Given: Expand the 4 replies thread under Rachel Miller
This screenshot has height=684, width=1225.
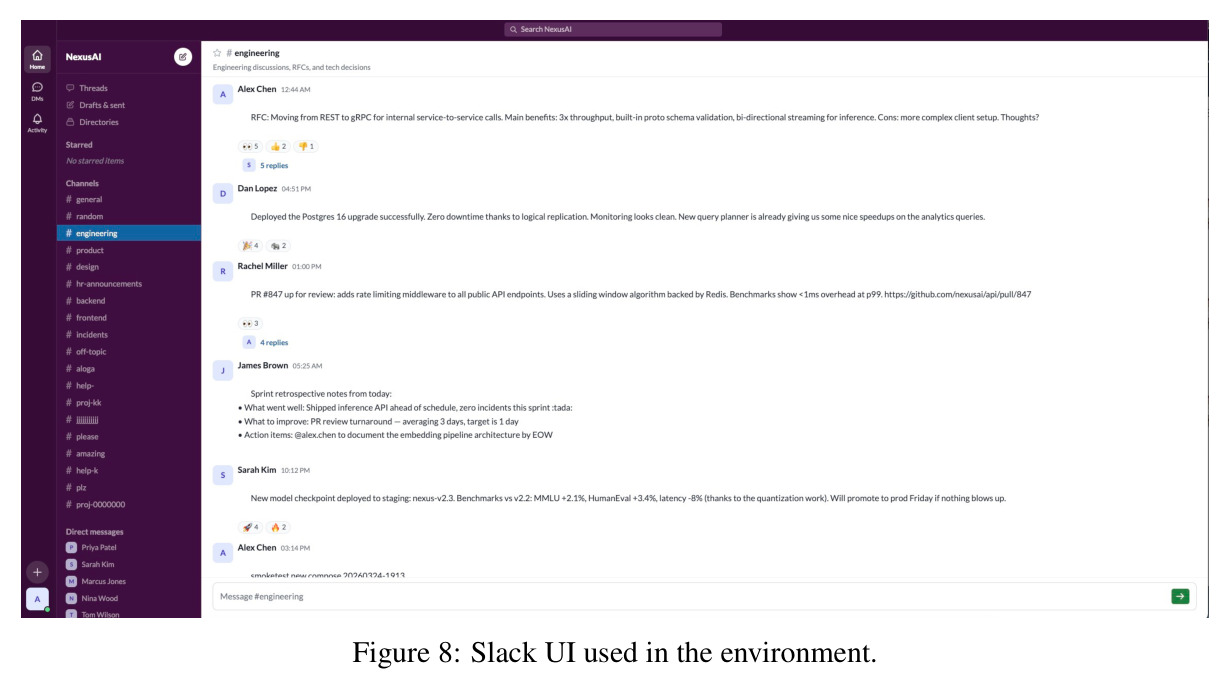Looking at the screenshot, I should click(273, 342).
